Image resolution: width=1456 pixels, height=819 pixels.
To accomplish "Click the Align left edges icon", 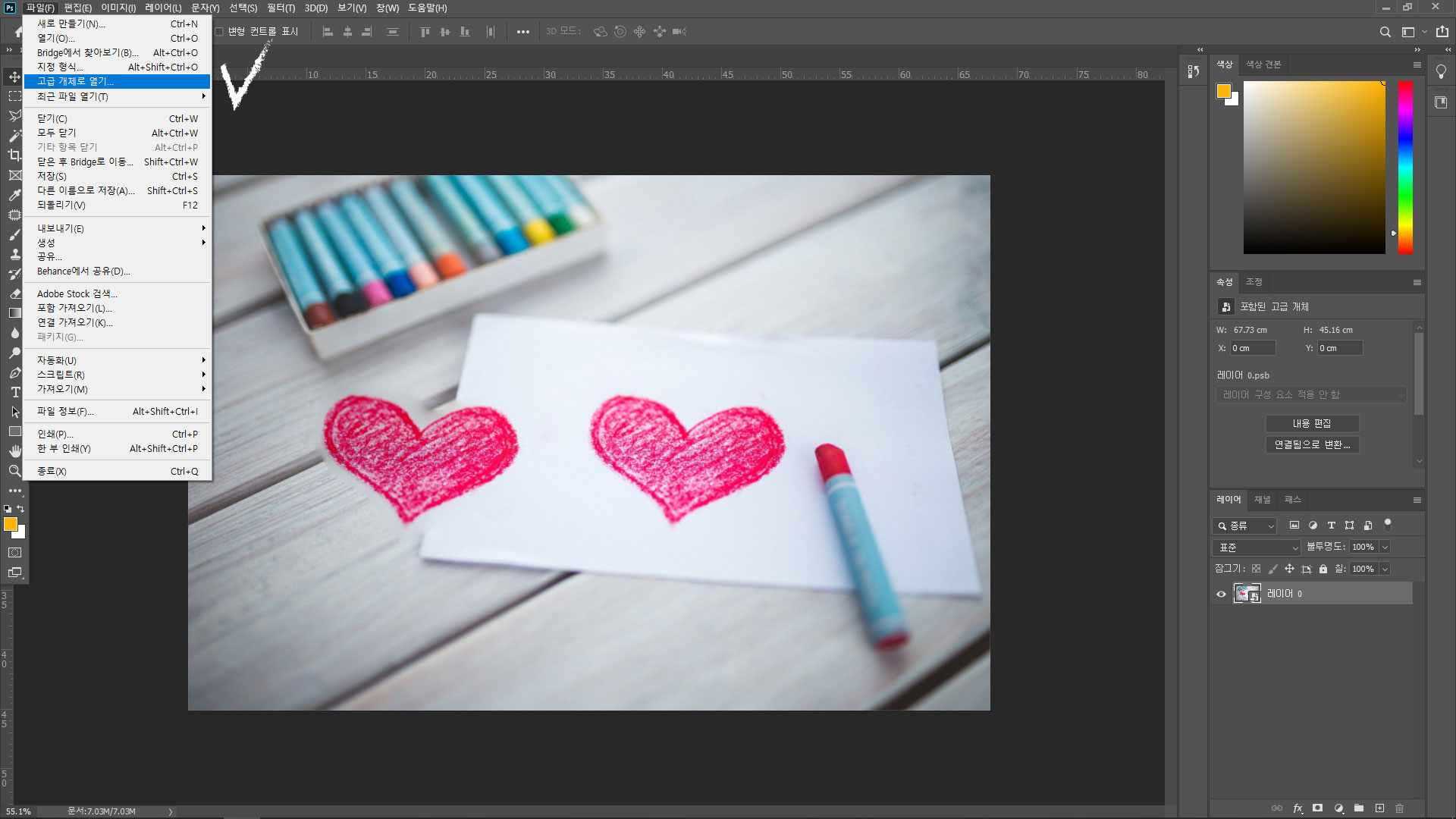I will pyautogui.click(x=328, y=32).
